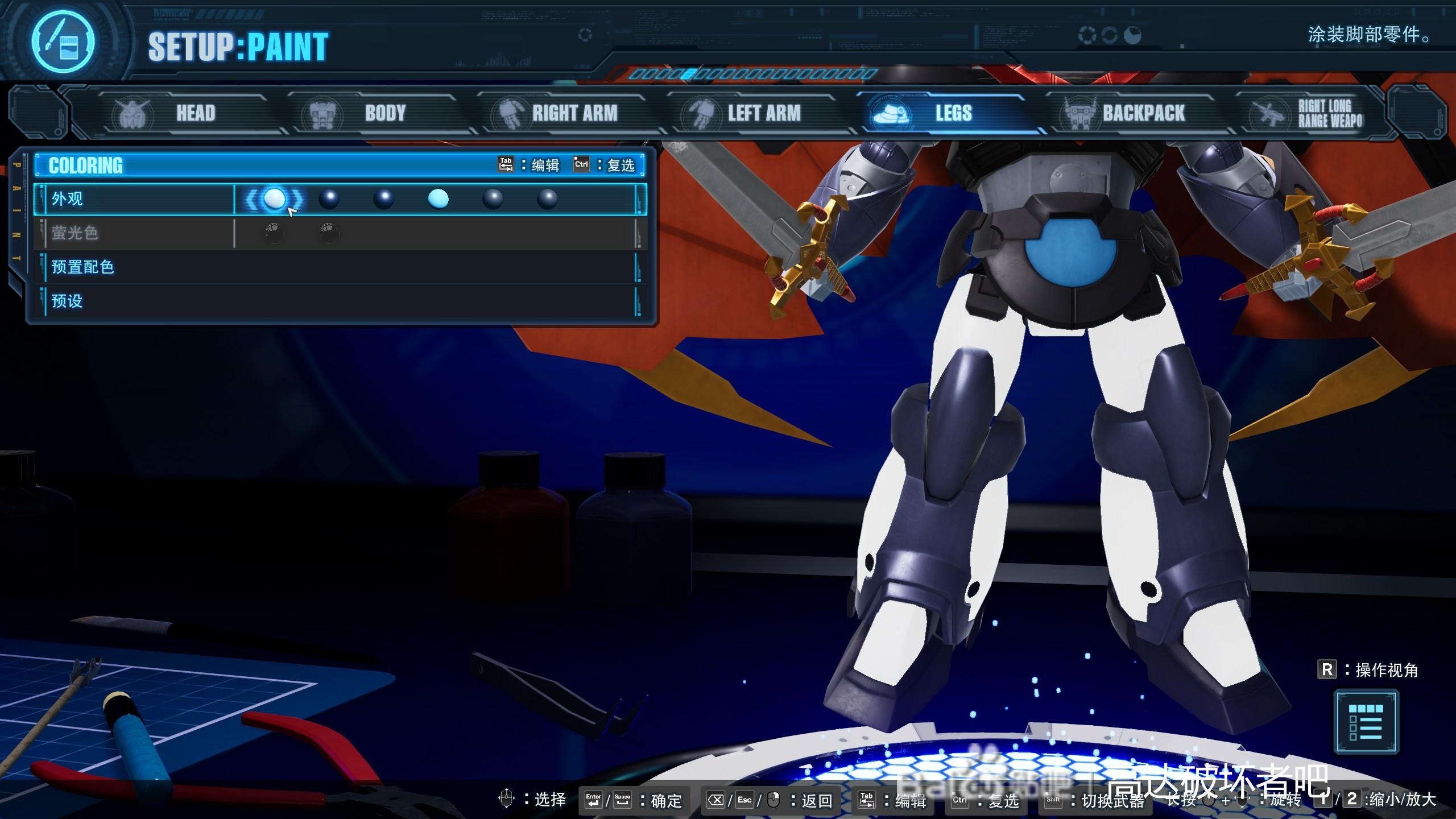Click the rifle weapon icon
Image resolution: width=1456 pixels, height=819 pixels.
pos(1269,114)
